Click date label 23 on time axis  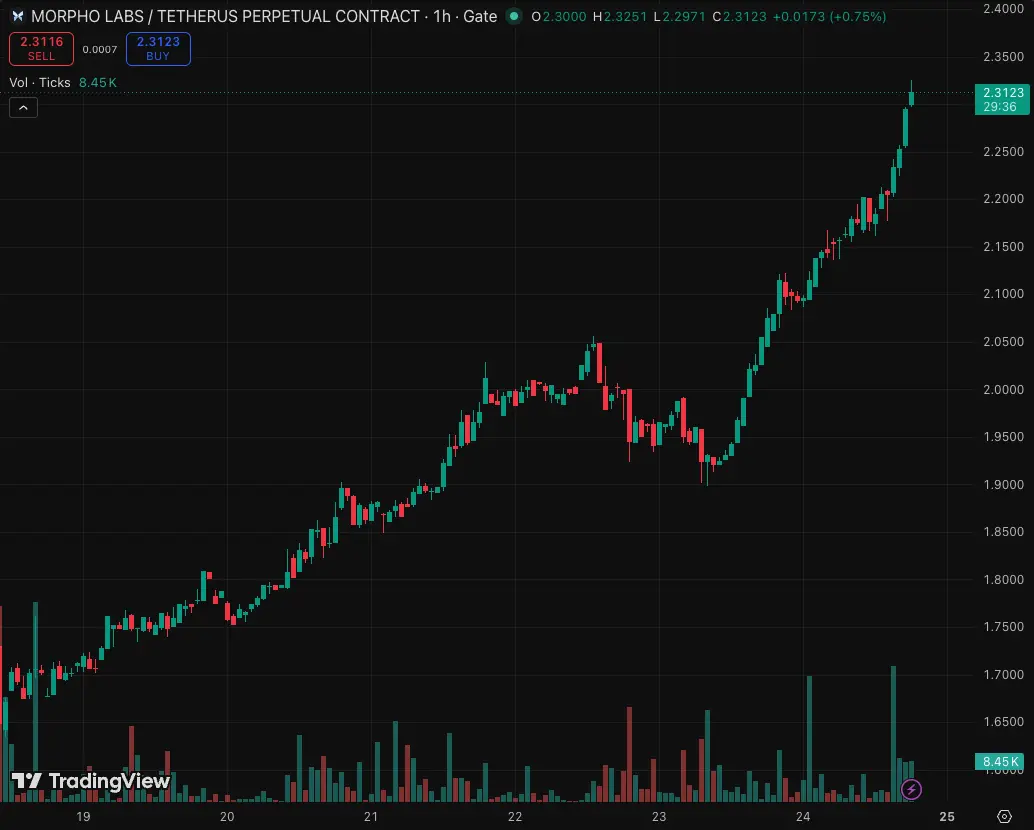[659, 816]
